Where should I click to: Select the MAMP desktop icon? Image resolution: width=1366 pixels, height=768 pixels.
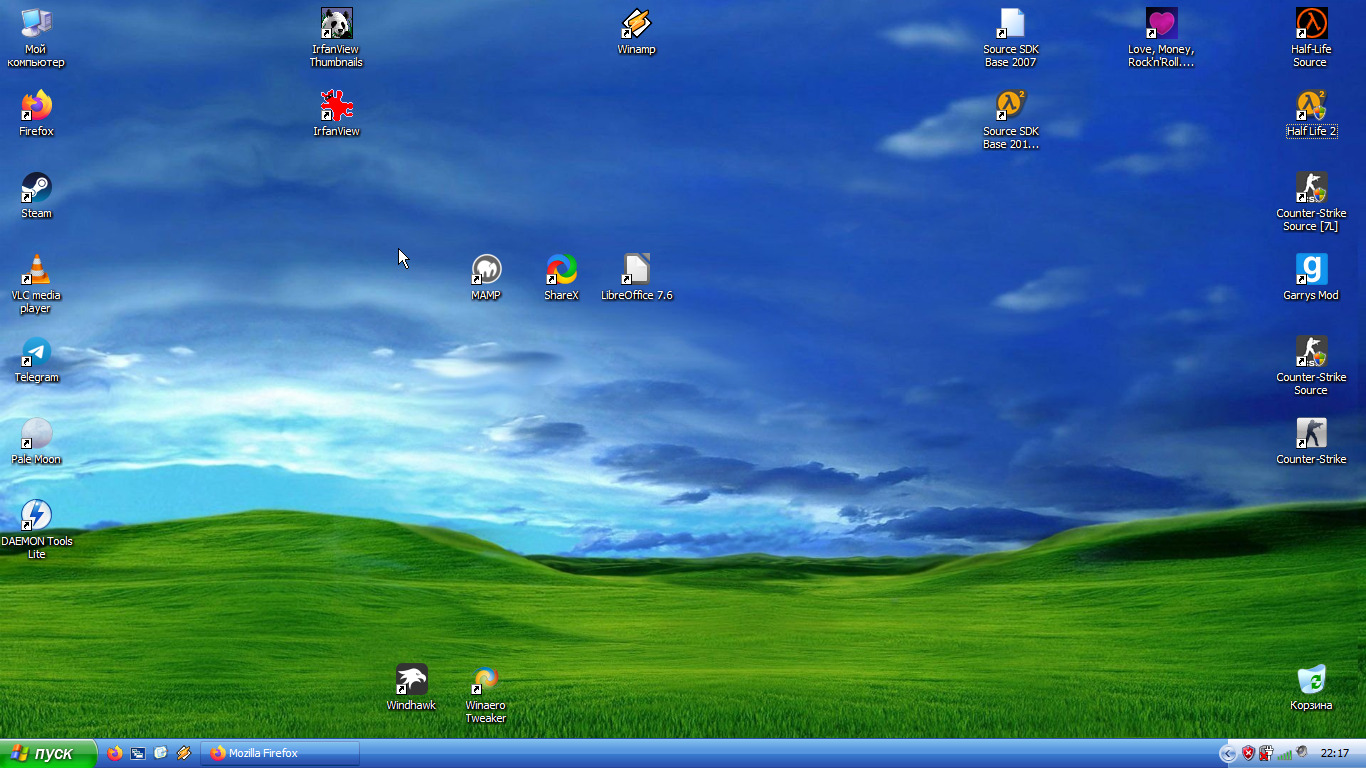click(x=486, y=270)
